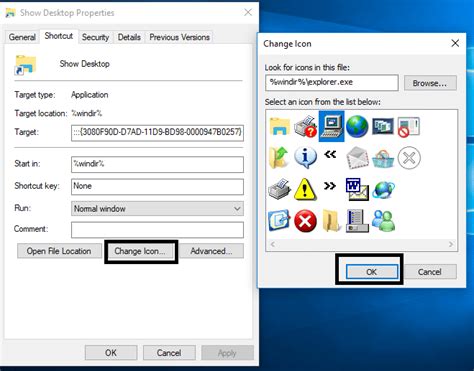Select the red error X icon
The width and height of the screenshot is (474, 371).
(x=305, y=220)
